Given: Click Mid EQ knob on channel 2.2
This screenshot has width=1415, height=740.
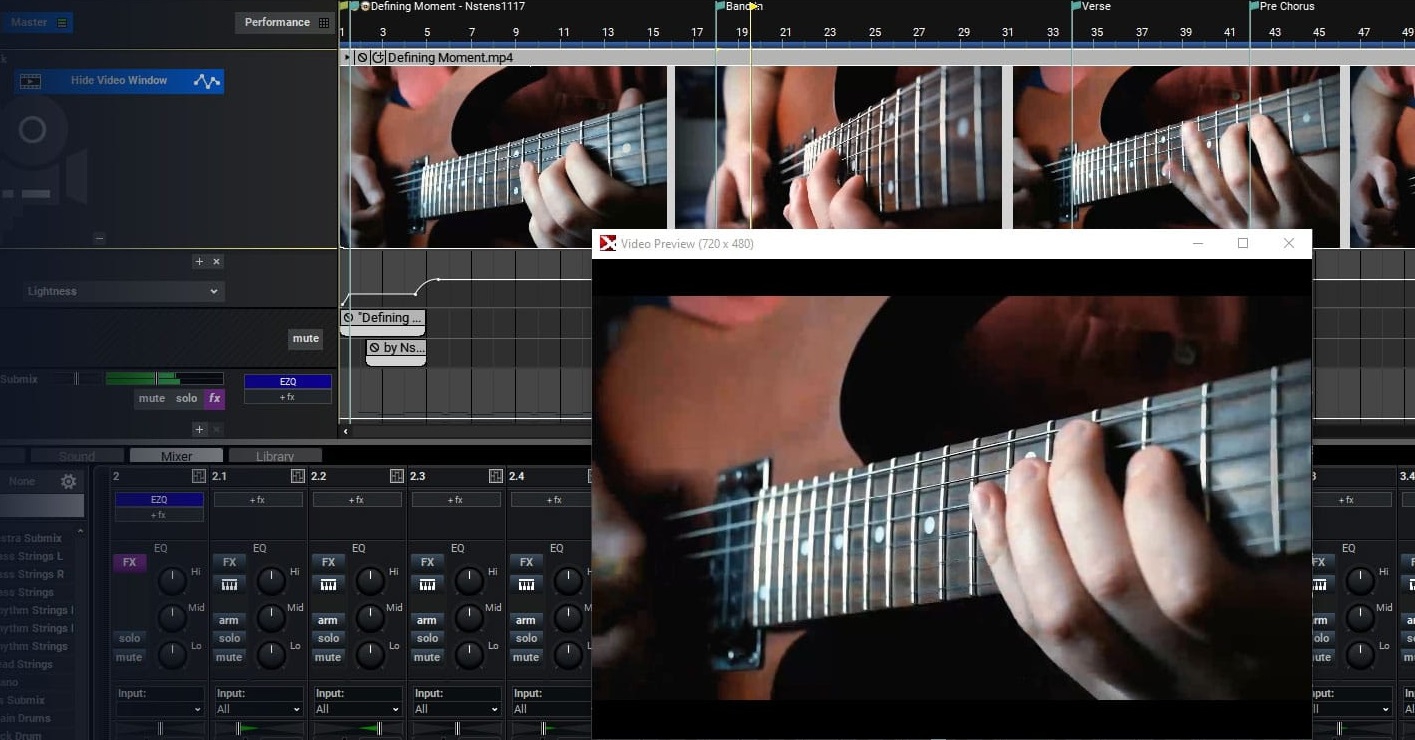Looking at the screenshot, I should pyautogui.click(x=370, y=618).
